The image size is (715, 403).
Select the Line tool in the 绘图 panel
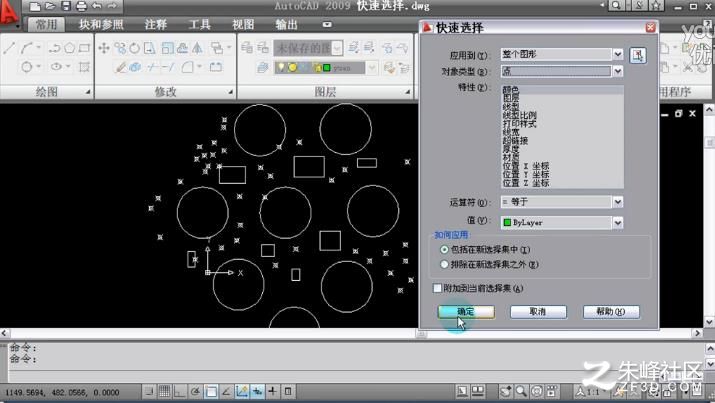9,47
